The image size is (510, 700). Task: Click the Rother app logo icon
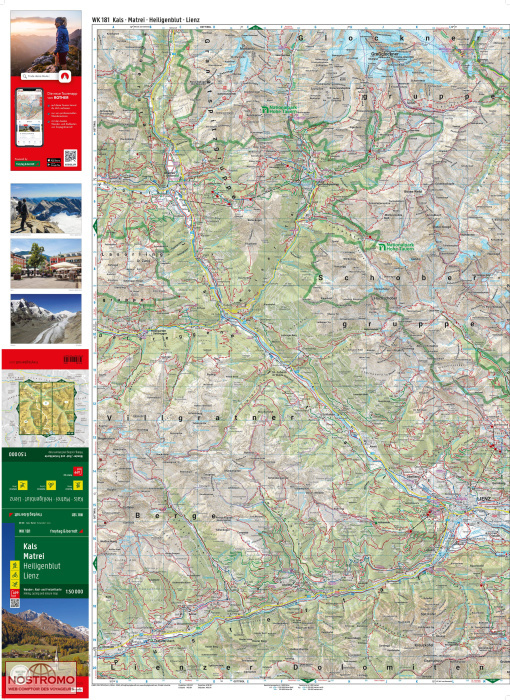pos(65,76)
